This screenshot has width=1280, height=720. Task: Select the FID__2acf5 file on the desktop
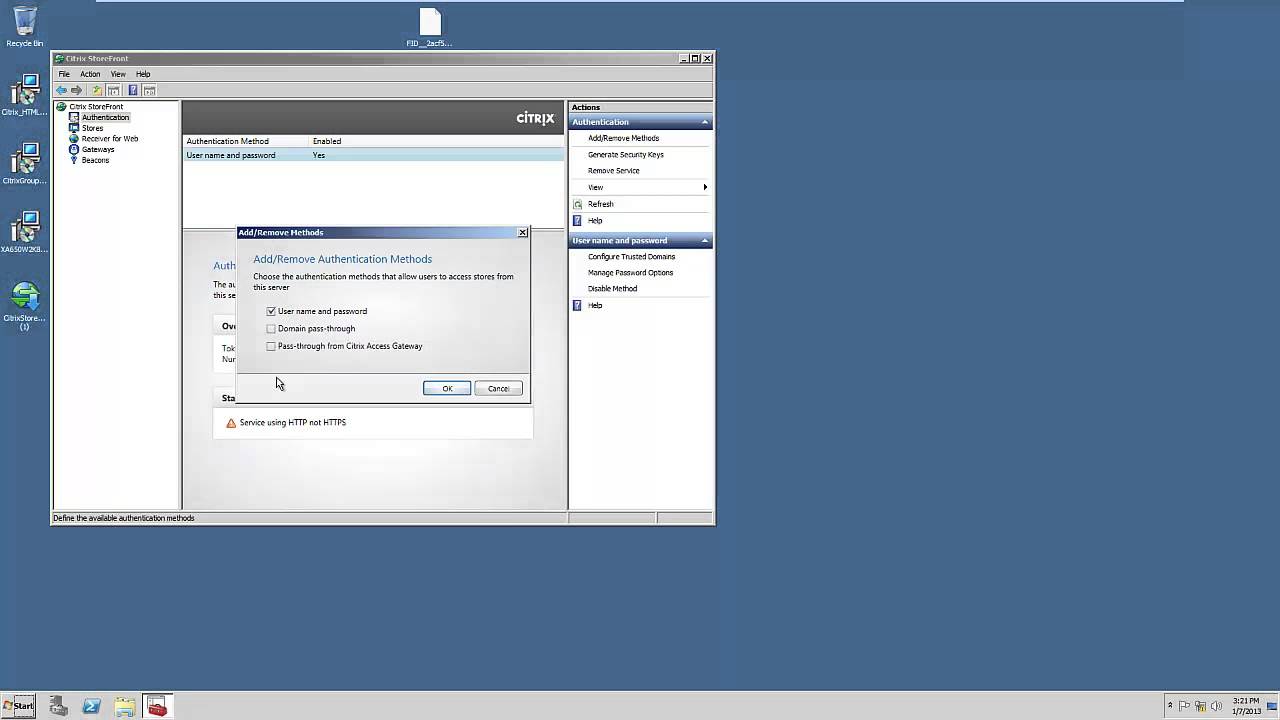430,28
